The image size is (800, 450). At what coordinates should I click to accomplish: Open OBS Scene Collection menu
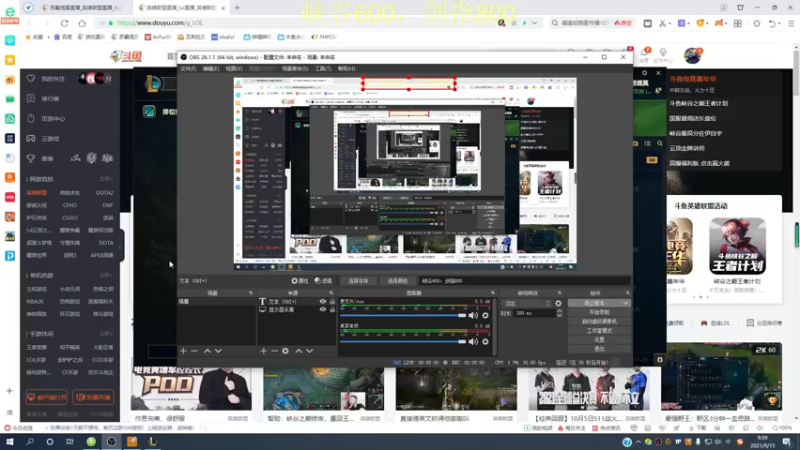pyautogui.click(x=295, y=68)
